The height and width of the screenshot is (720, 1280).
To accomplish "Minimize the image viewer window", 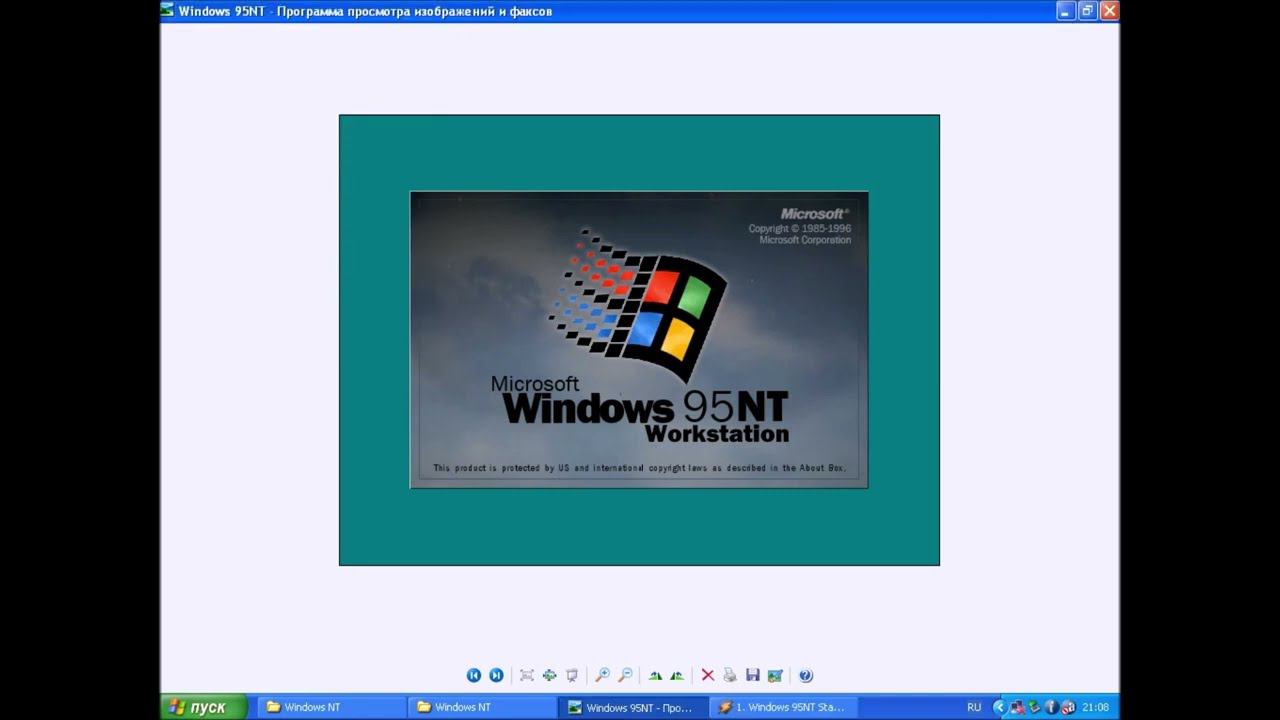I will tap(1065, 11).
